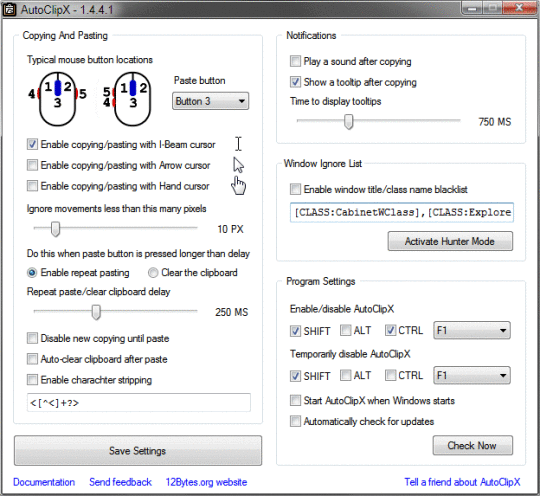This screenshot has width=540, height=496.
Task: Close the AutoClipX window
Action: [x=519, y=8]
